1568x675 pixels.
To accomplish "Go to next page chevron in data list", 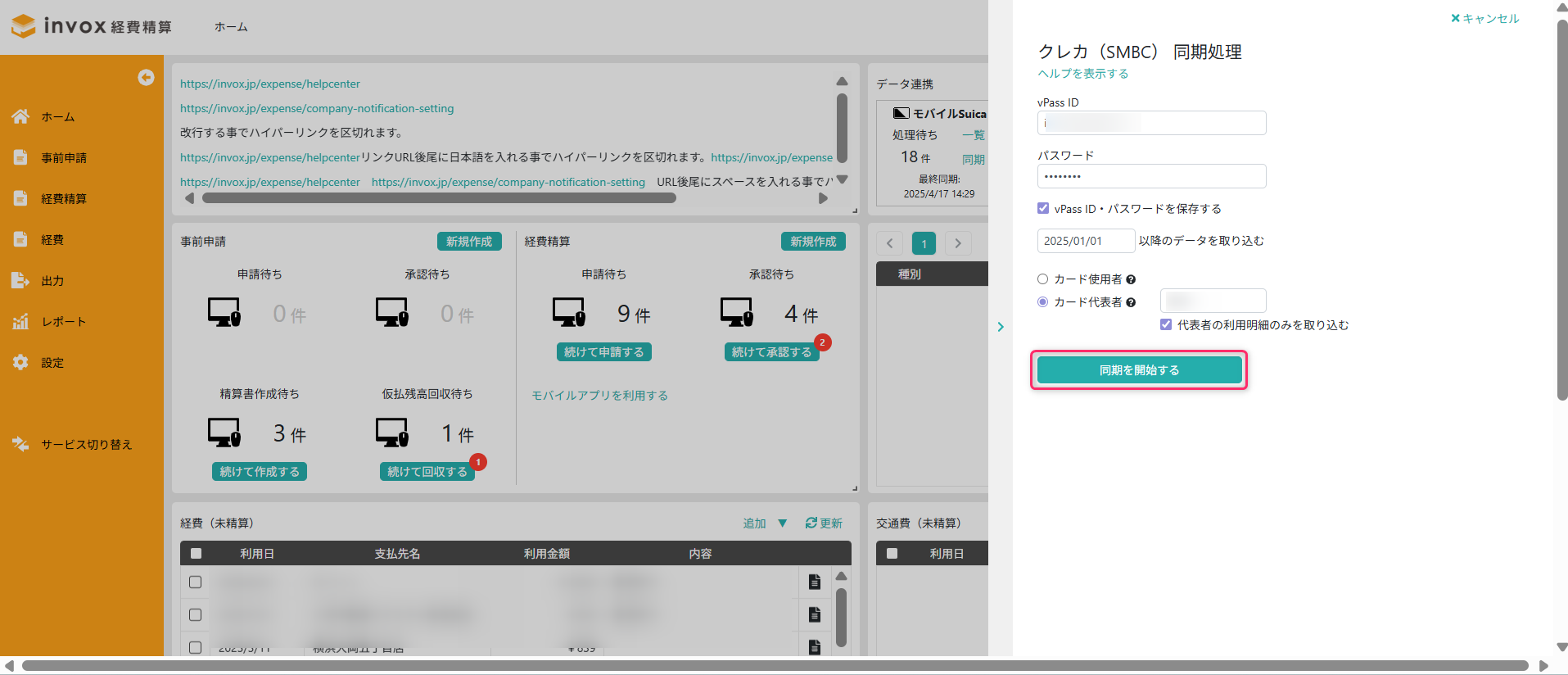I will (x=958, y=243).
